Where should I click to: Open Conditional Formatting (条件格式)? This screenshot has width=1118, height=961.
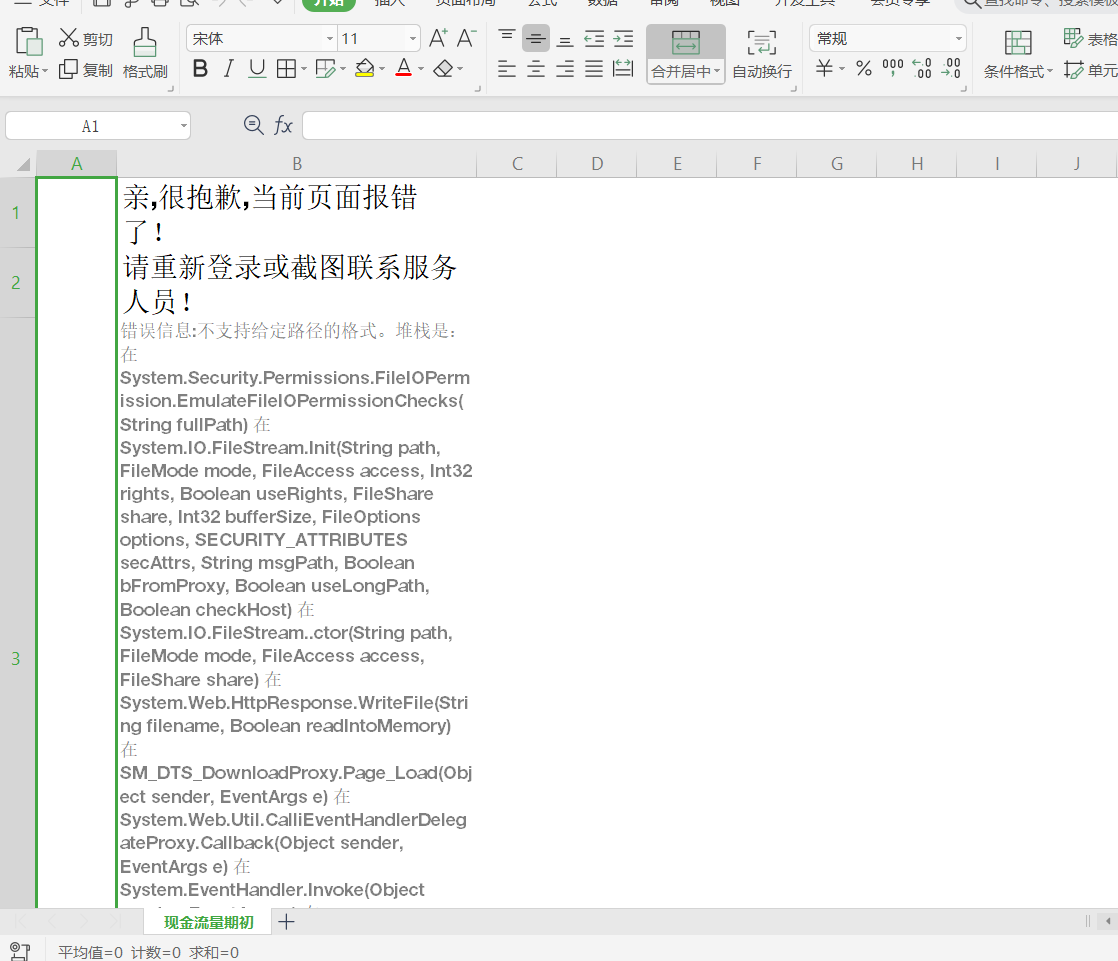(1018, 55)
